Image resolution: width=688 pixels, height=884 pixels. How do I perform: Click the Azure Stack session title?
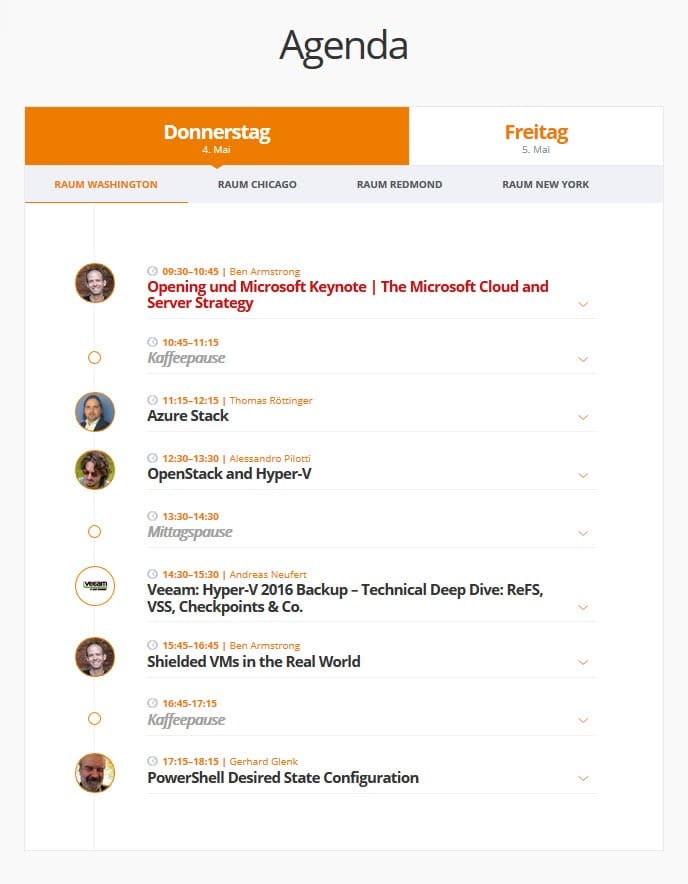pyautogui.click(x=188, y=416)
